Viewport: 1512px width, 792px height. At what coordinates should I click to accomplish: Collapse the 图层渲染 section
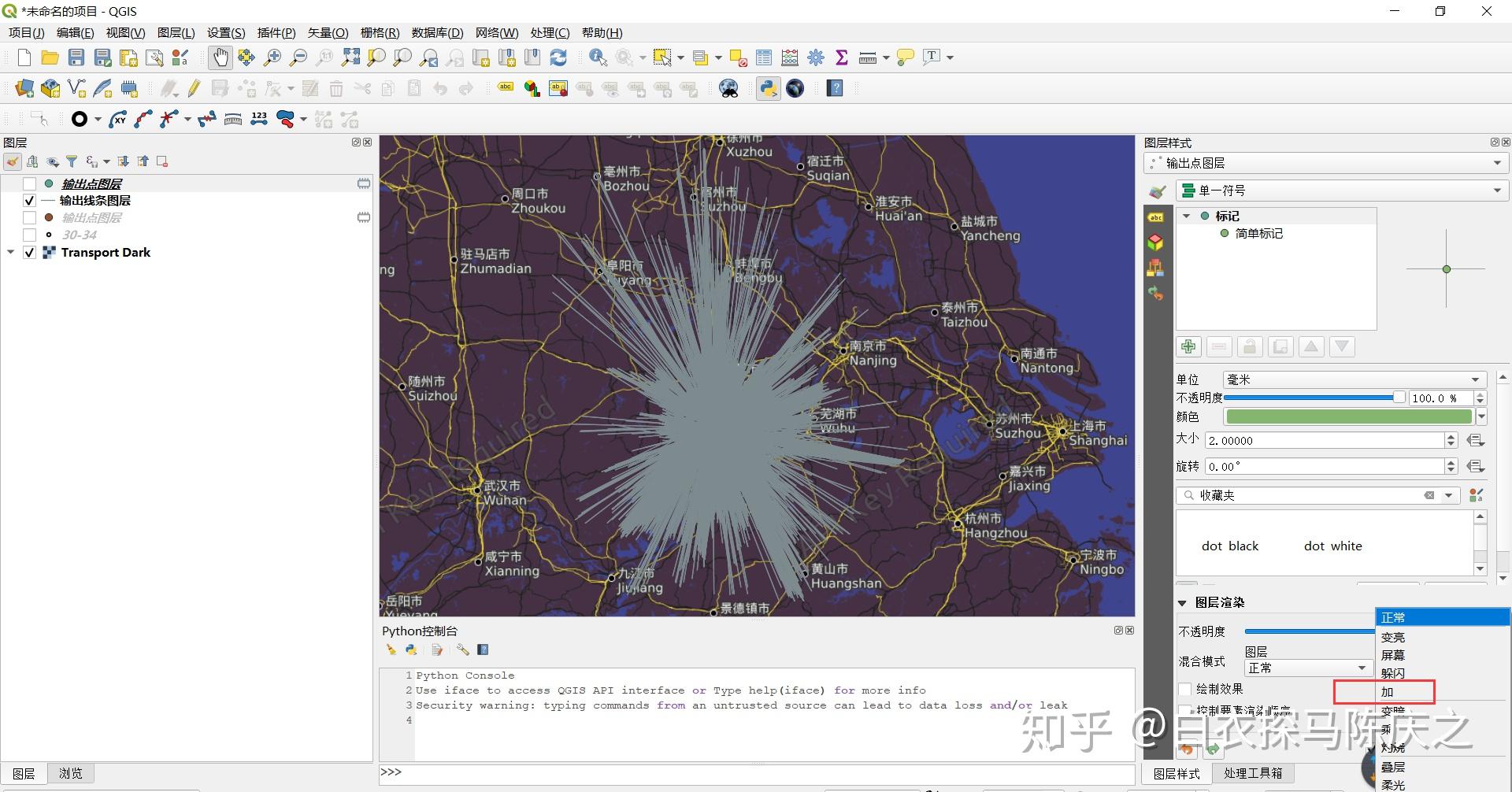click(x=1182, y=602)
